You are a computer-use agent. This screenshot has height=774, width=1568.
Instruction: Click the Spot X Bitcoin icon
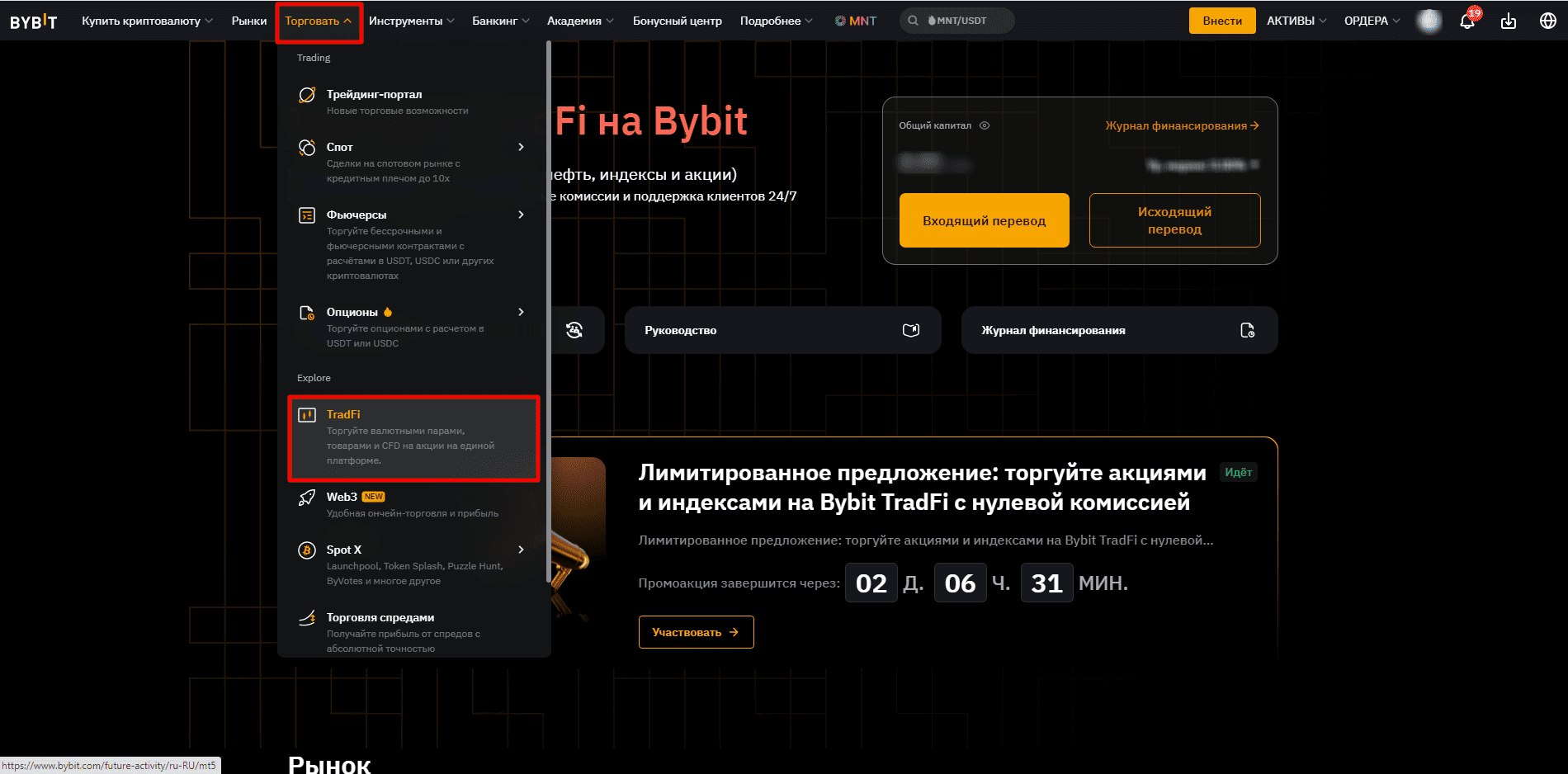coord(306,550)
